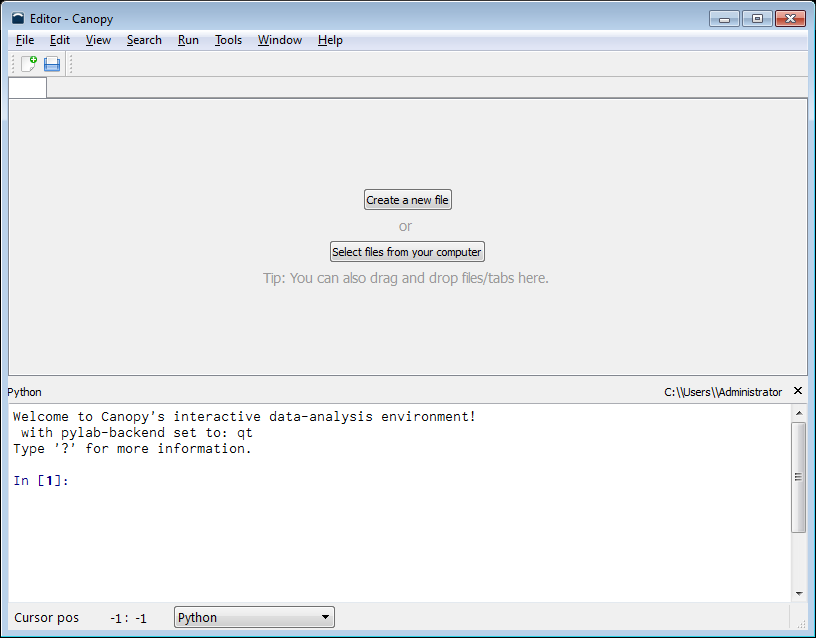Click the Save file toolbar icon
This screenshot has height=638, width=816.
(52, 64)
